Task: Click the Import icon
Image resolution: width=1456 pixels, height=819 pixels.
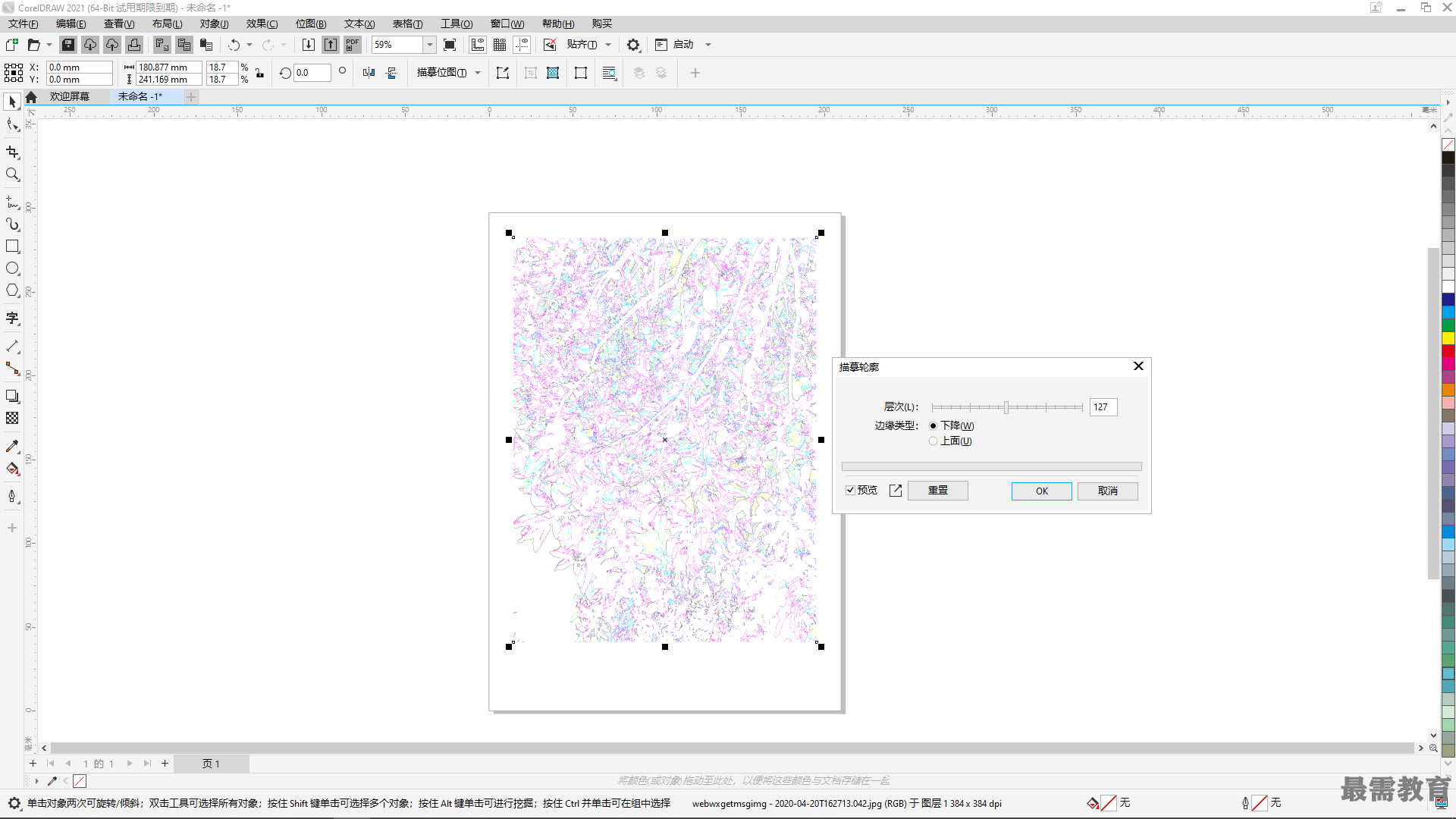Action: 309,45
